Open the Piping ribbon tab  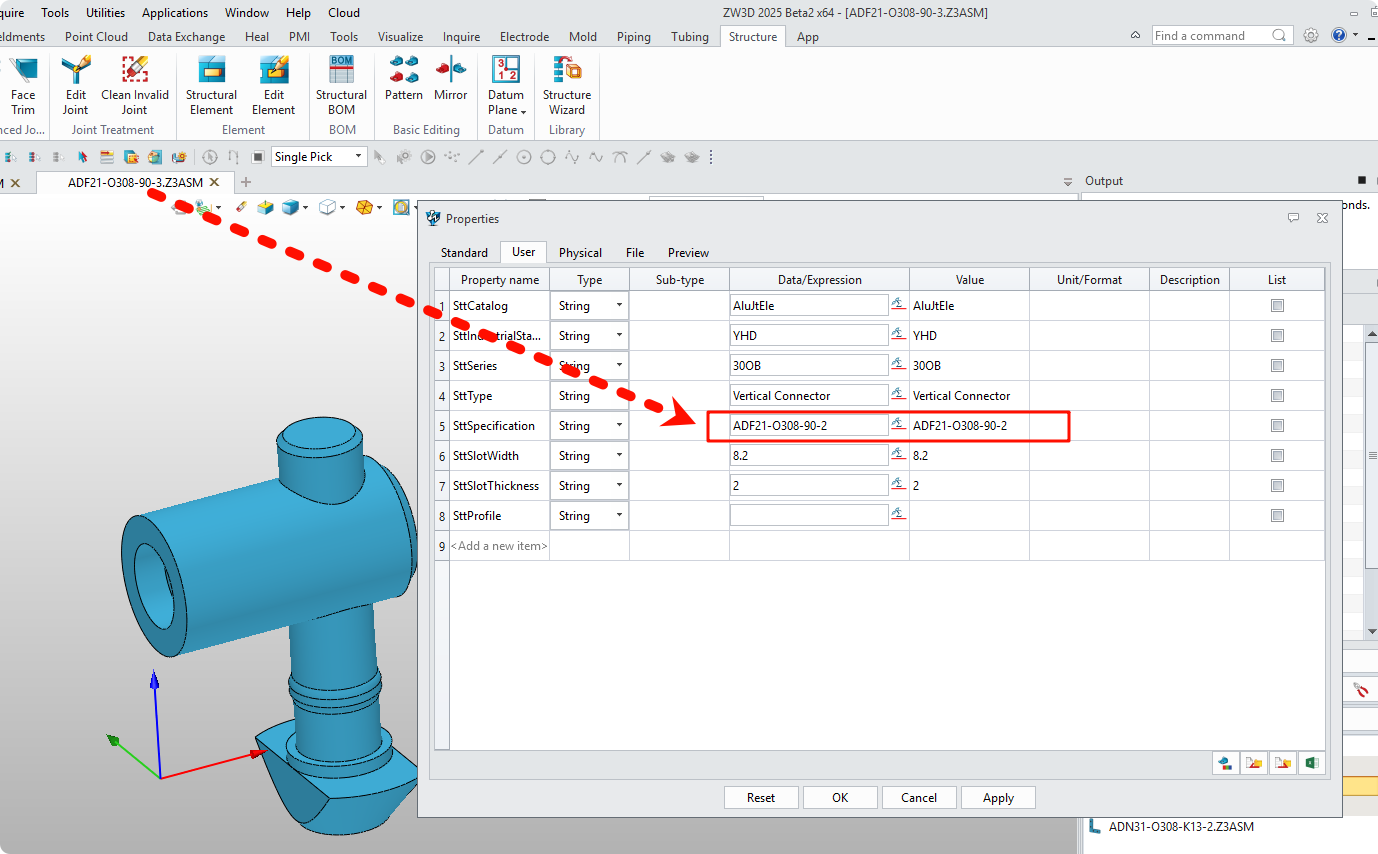pos(633,36)
